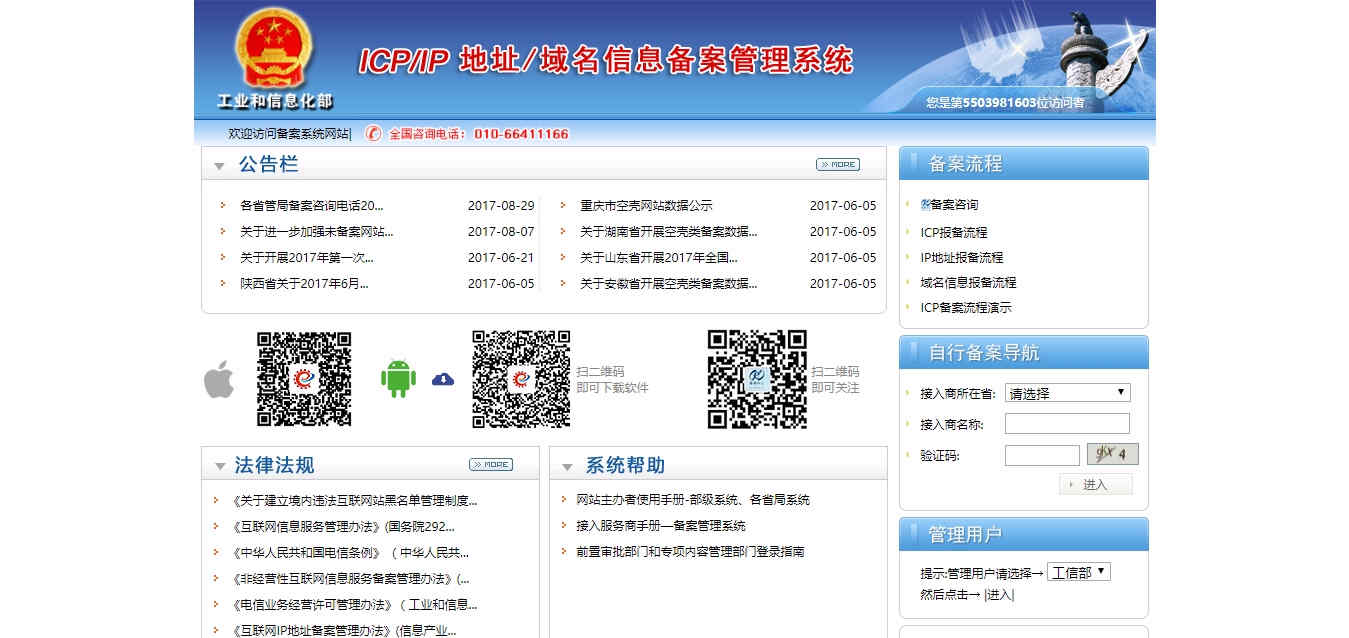Open the 工信部 user type dropdown

coord(1078,571)
